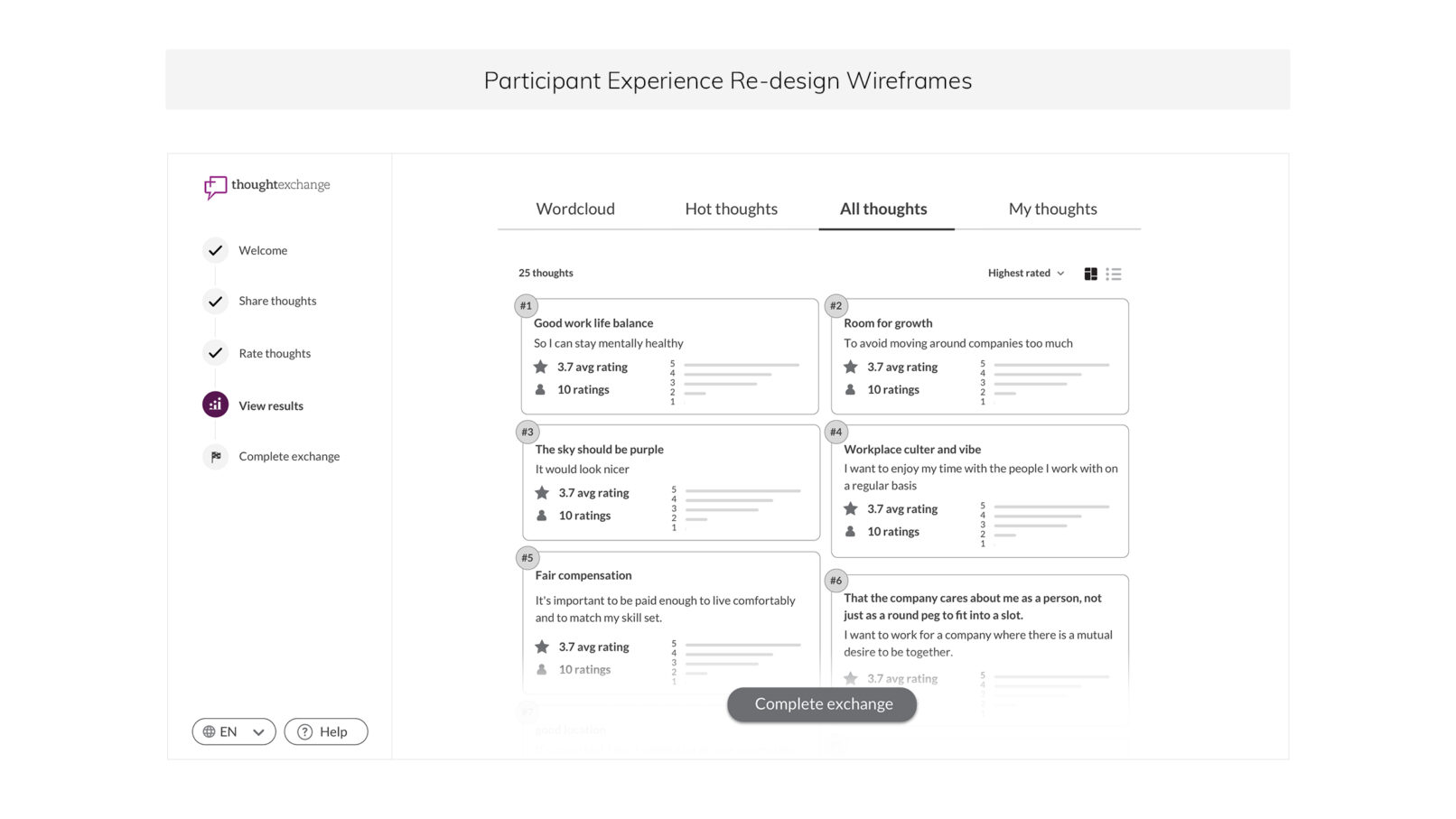This screenshot has height=819, width=1456.
Task: Switch to list view layout icon
Action: (x=1114, y=274)
